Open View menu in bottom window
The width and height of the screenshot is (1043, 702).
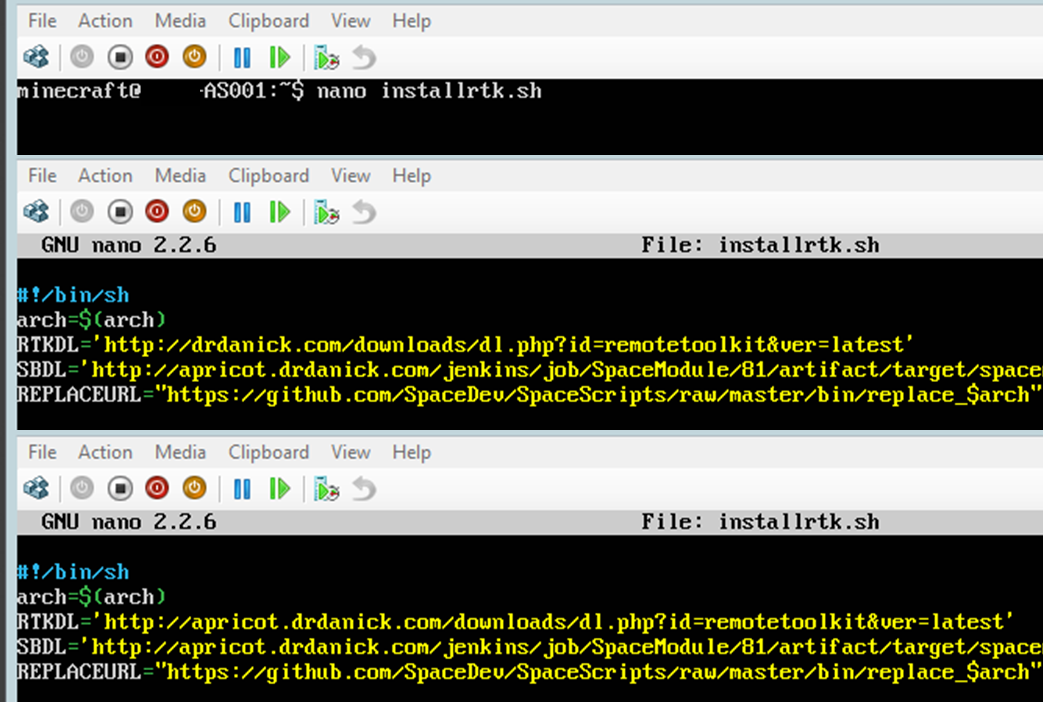[x=351, y=452]
